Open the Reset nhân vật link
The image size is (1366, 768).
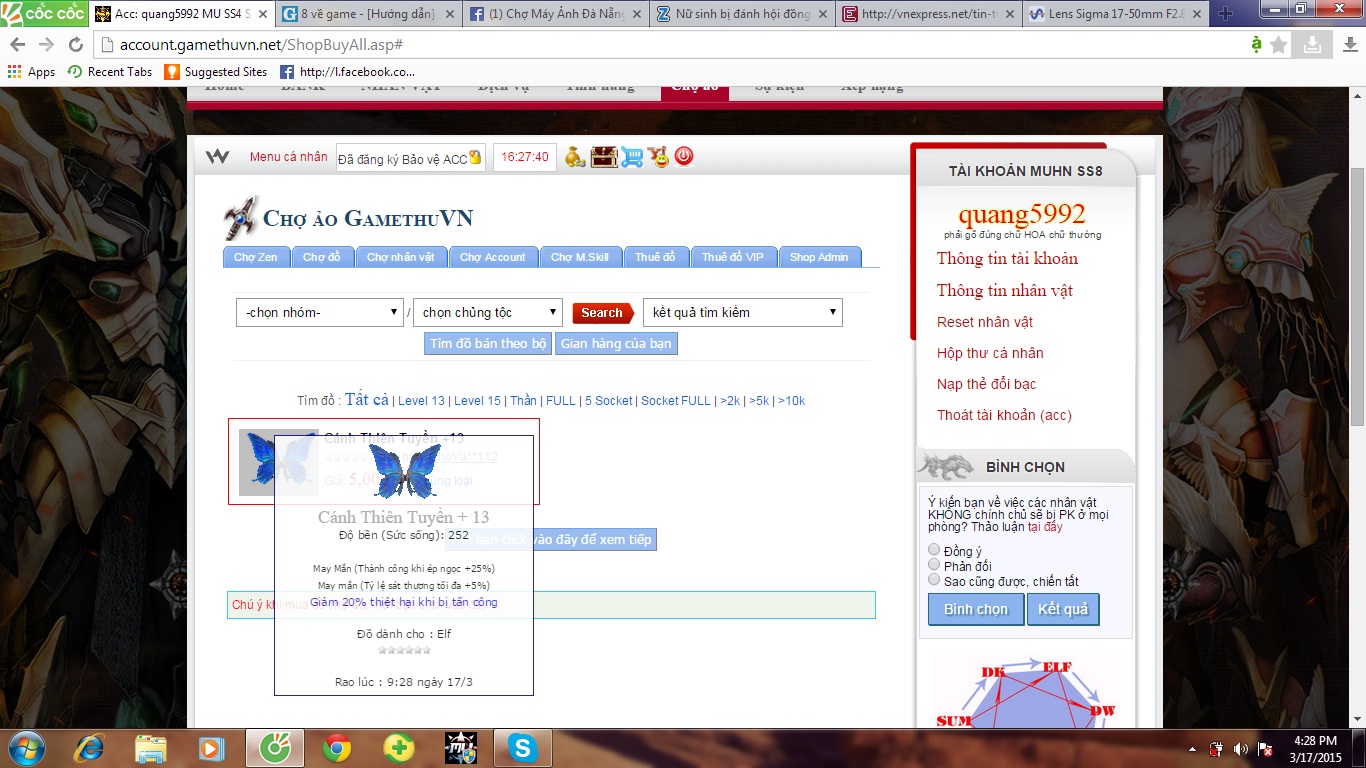tap(985, 322)
